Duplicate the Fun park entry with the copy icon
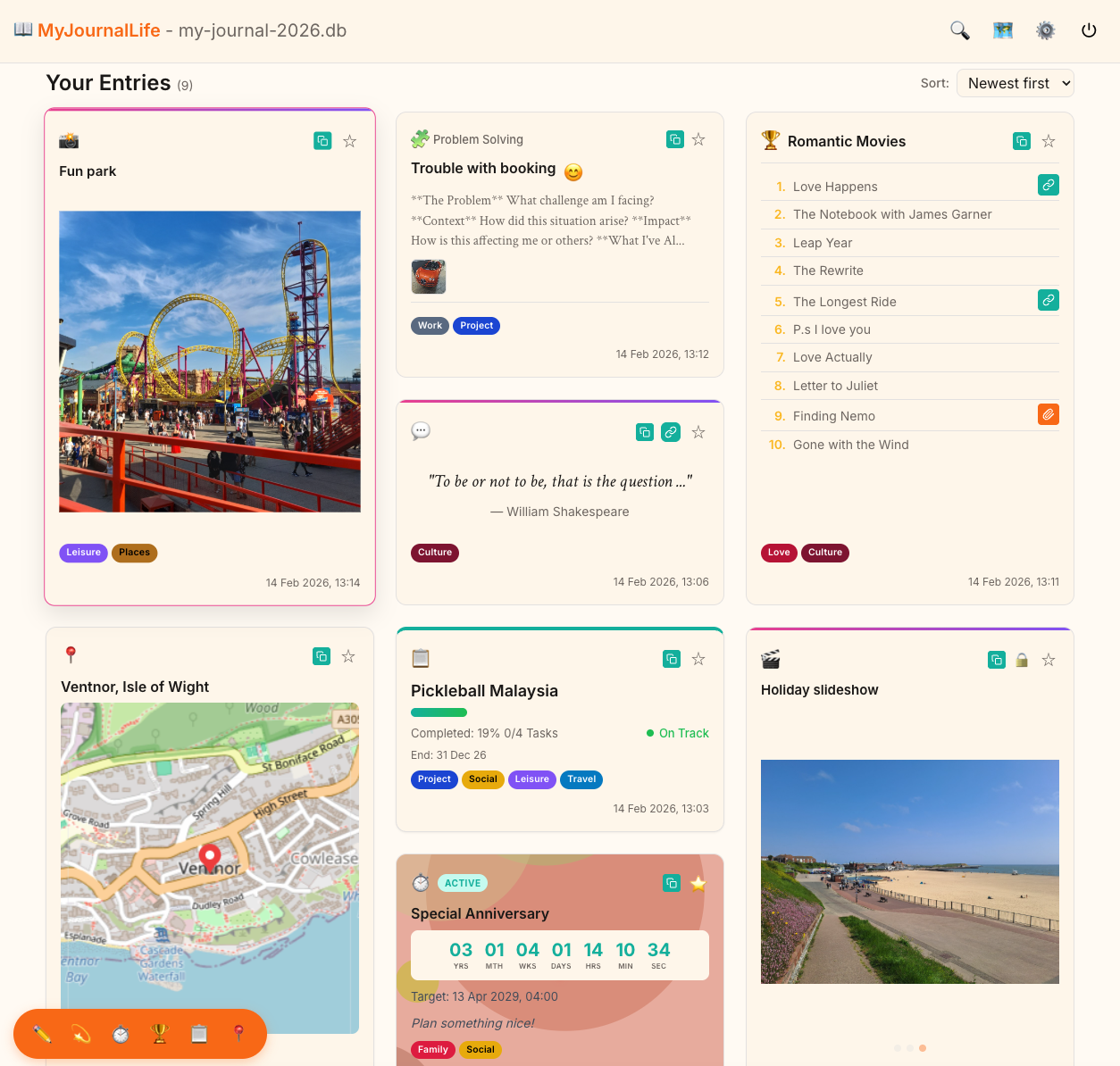This screenshot has width=1120, height=1066. (x=322, y=141)
